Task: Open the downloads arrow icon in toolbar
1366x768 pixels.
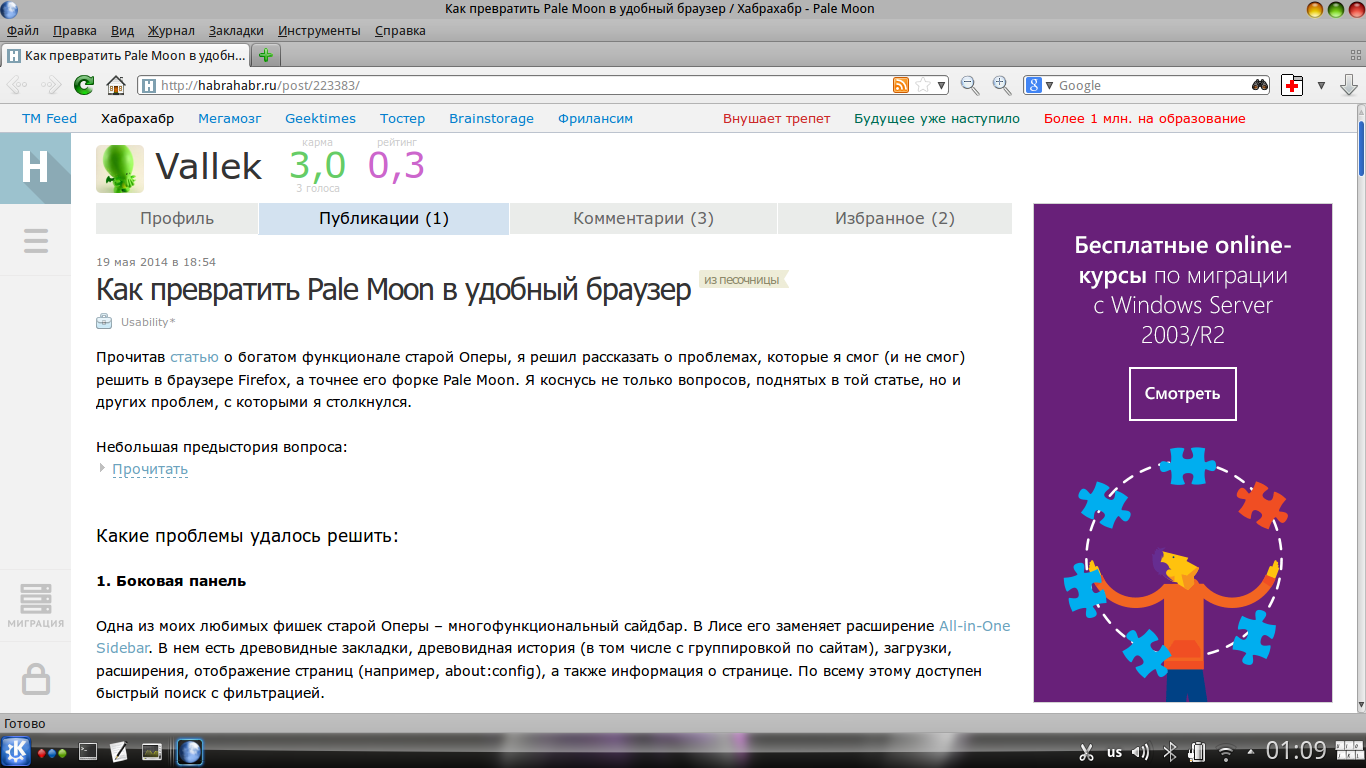Action: pyautogui.click(x=1348, y=85)
